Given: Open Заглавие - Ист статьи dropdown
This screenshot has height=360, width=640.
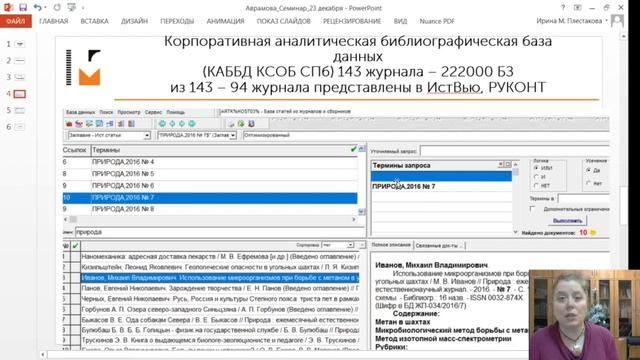Looking at the screenshot, I should 147,135.
